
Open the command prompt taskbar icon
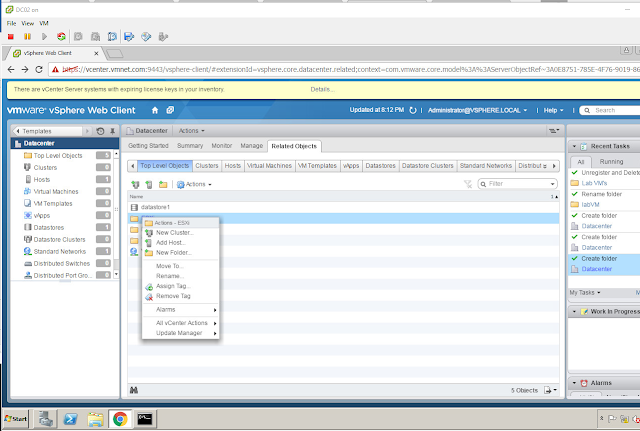(x=145, y=419)
